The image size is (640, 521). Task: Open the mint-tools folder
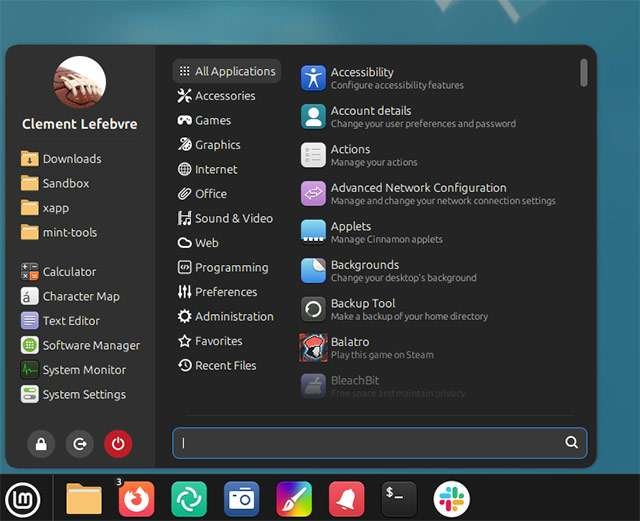click(x=59, y=232)
